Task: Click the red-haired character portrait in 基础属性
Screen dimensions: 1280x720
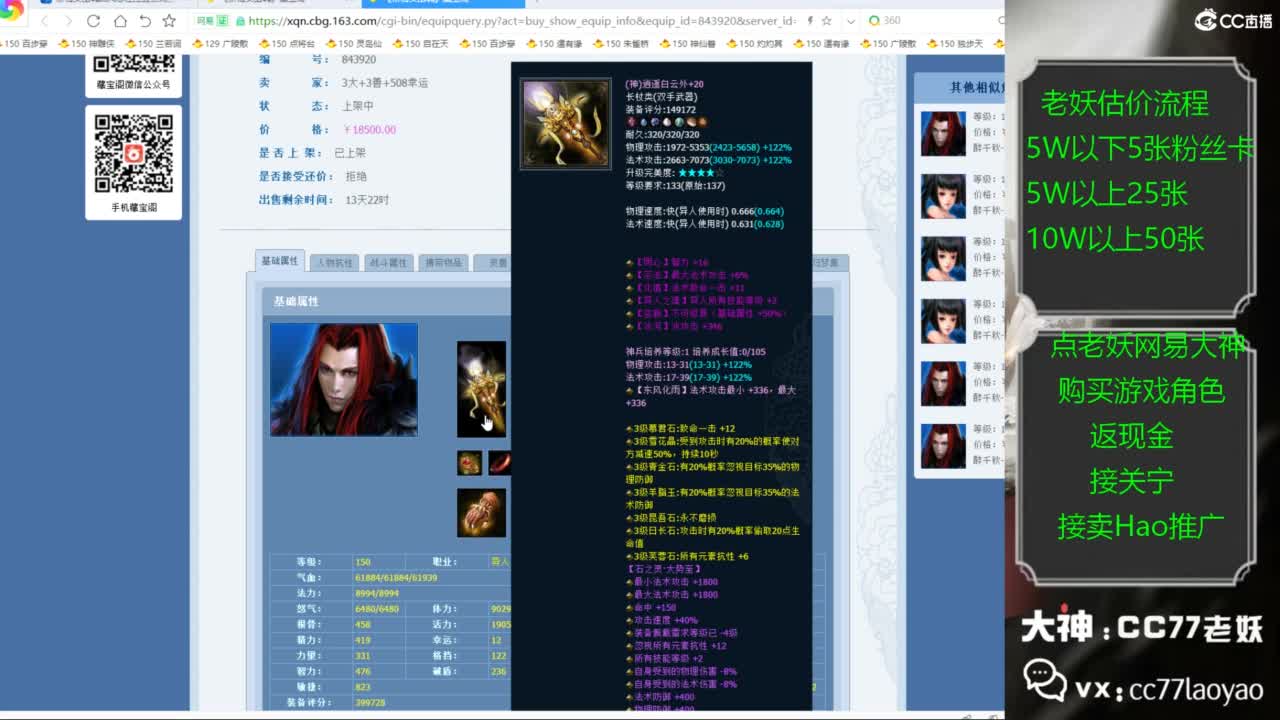Action: point(344,379)
